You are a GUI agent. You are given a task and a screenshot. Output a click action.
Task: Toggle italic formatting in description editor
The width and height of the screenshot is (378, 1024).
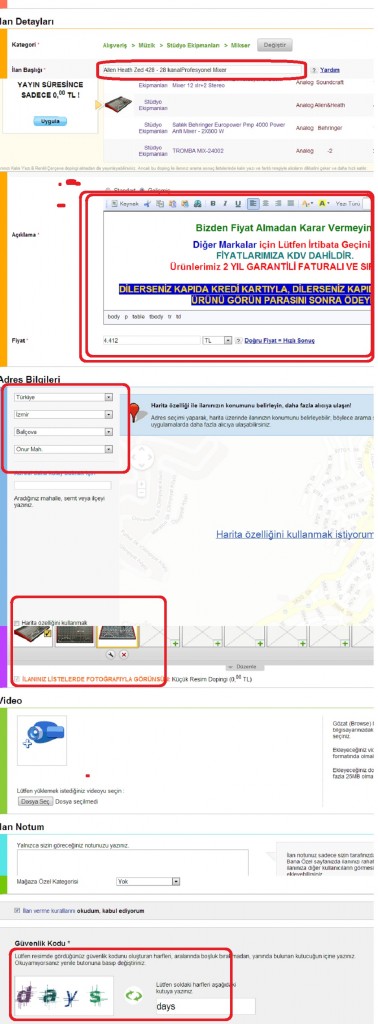(x=225, y=204)
